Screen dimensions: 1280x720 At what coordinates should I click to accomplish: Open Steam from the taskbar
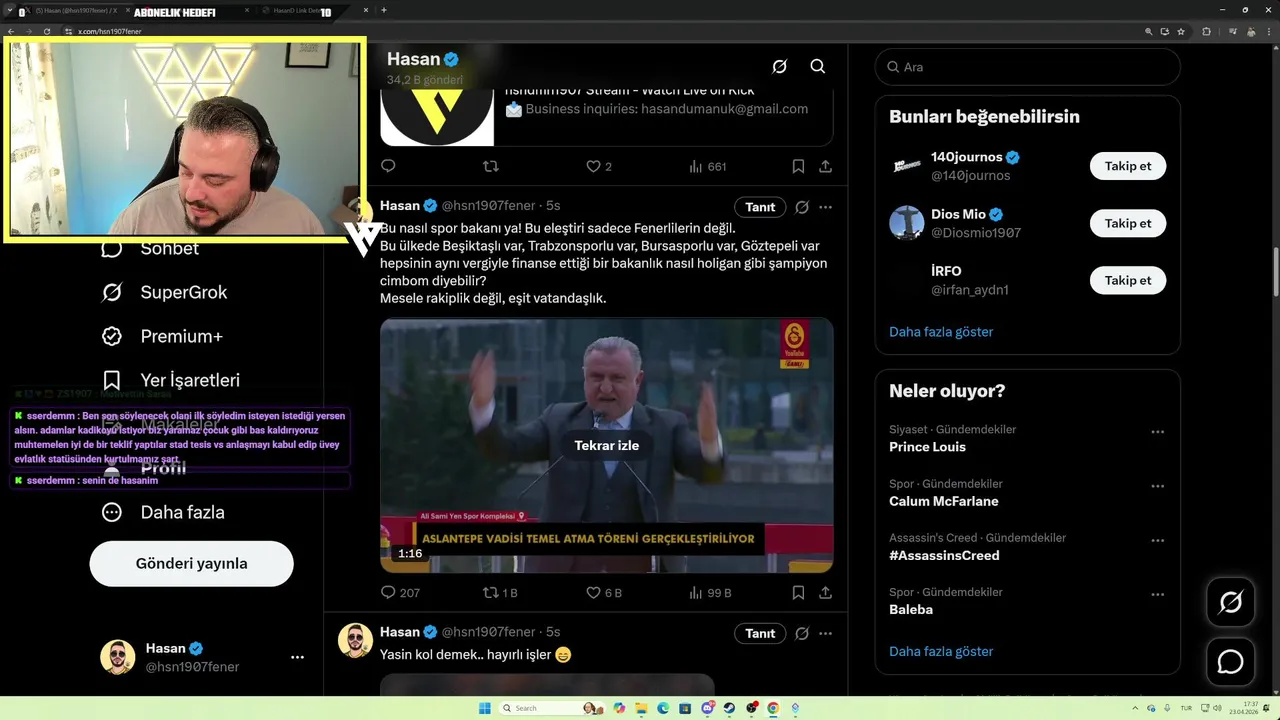[x=729, y=708]
